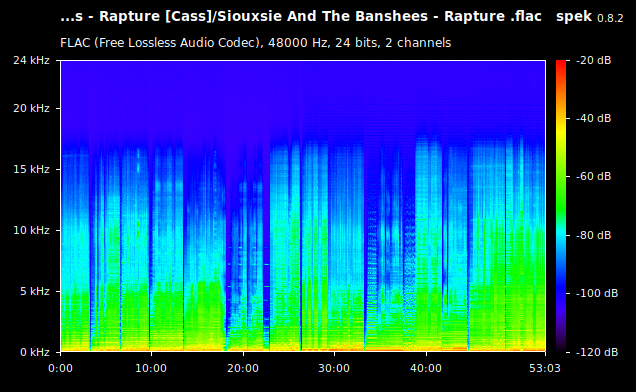Click the 20:00 time axis label
The image size is (636, 392).
click(x=243, y=368)
